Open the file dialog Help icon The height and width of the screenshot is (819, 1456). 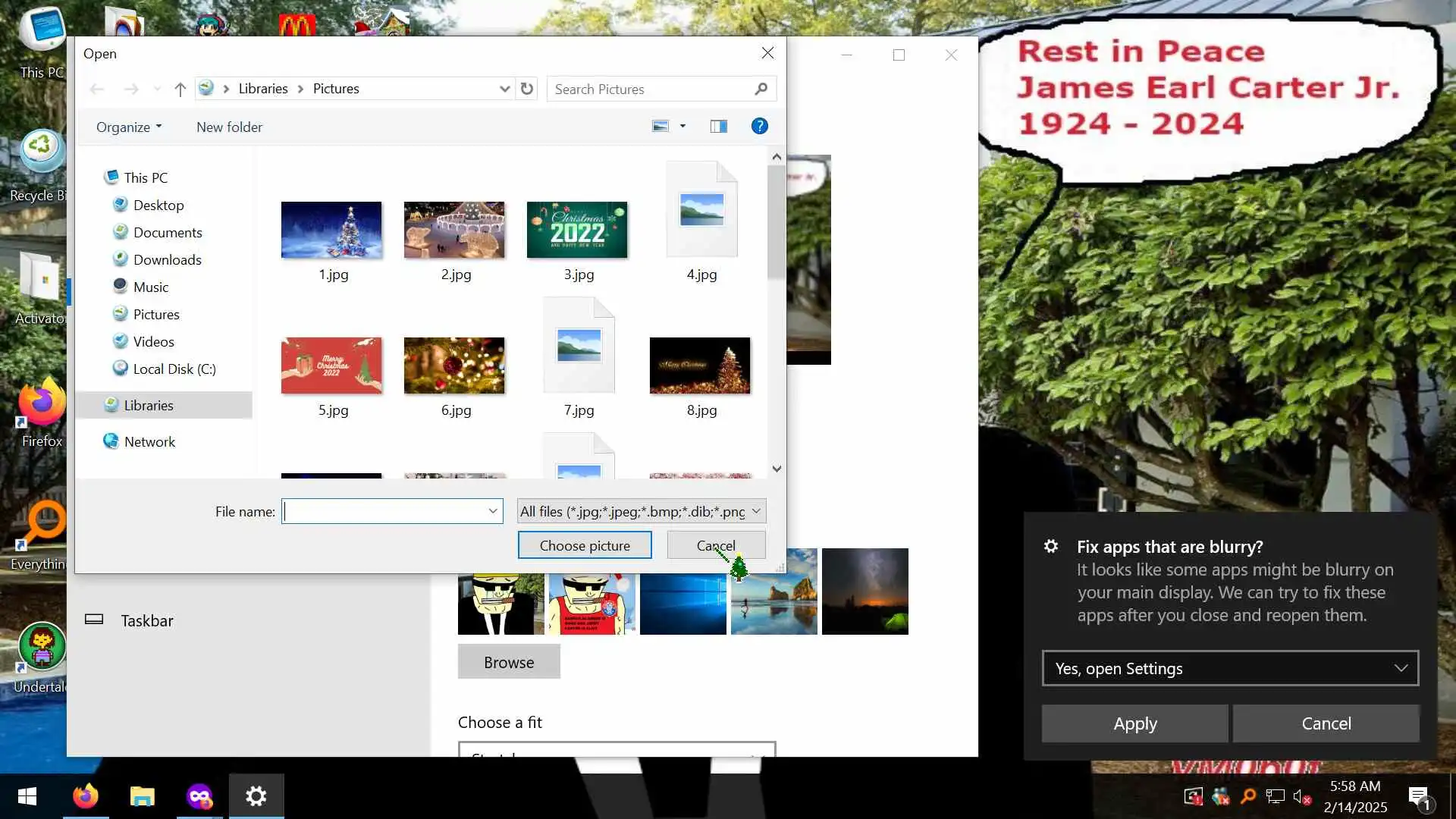coord(759,127)
